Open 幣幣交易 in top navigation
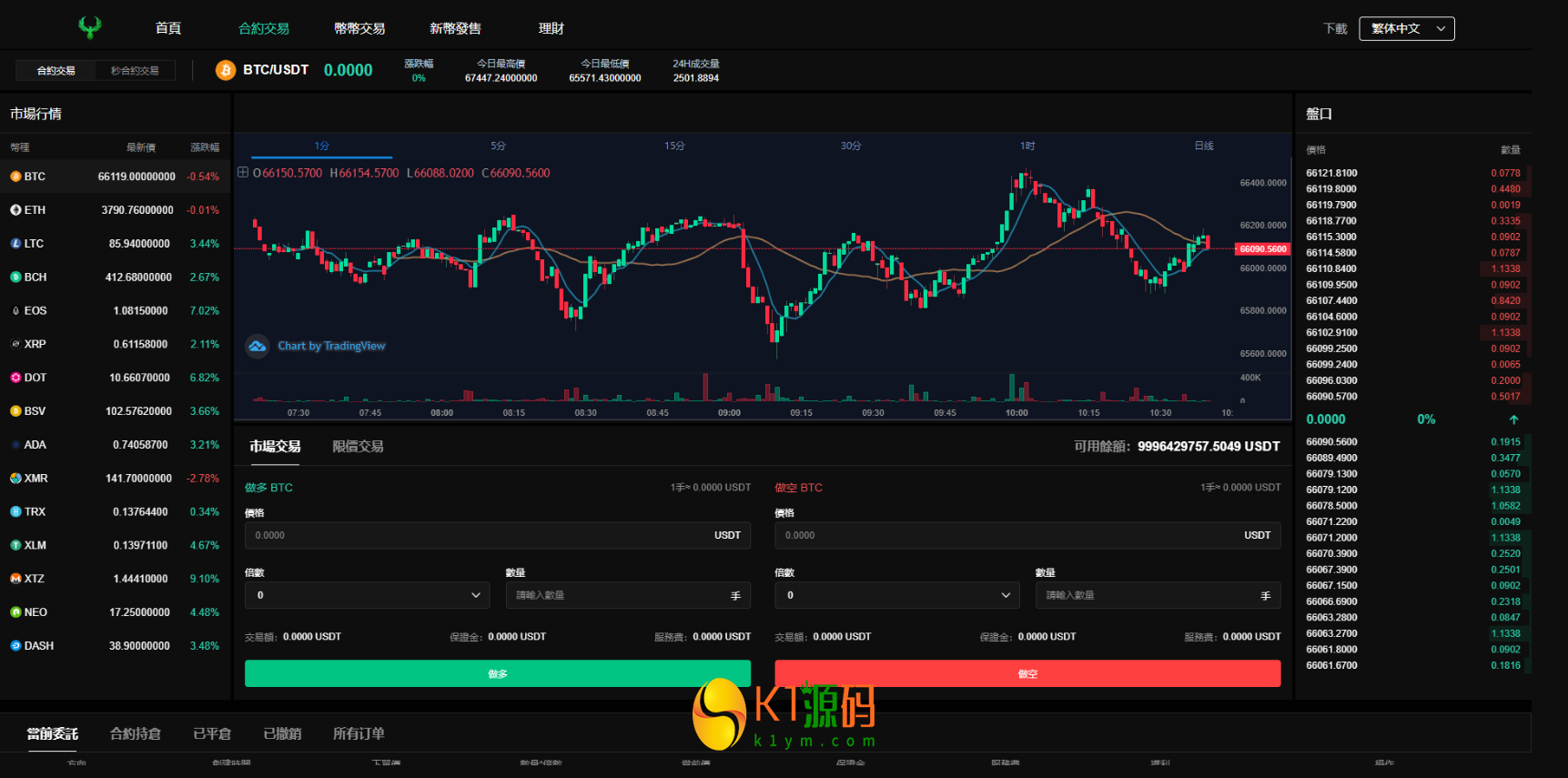 pyautogui.click(x=359, y=28)
